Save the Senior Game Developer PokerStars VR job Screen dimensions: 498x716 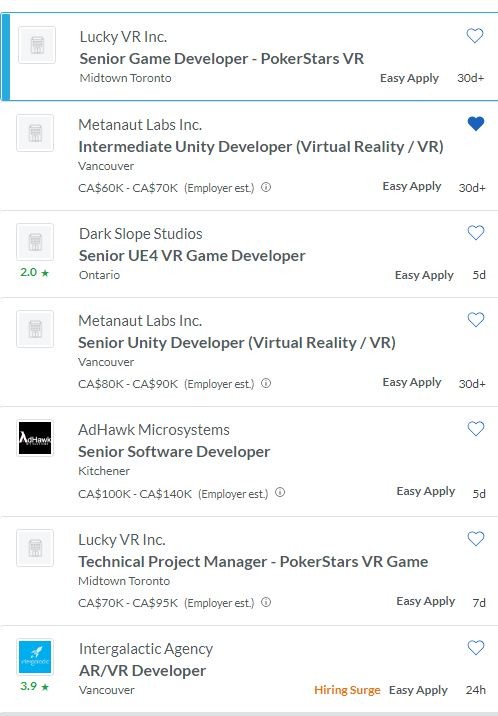click(475, 36)
